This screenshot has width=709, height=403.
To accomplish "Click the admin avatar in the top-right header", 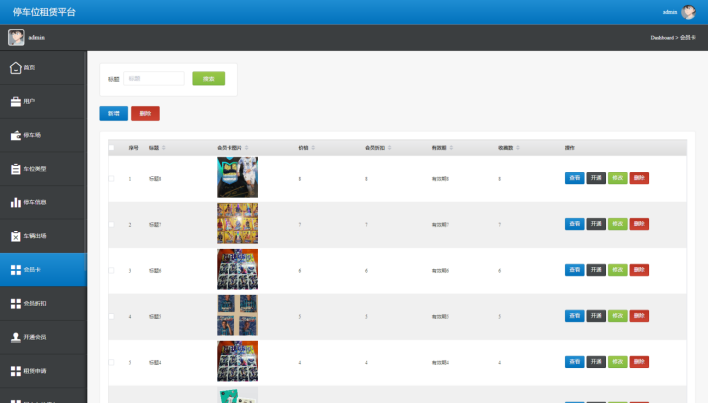I will [688, 12].
